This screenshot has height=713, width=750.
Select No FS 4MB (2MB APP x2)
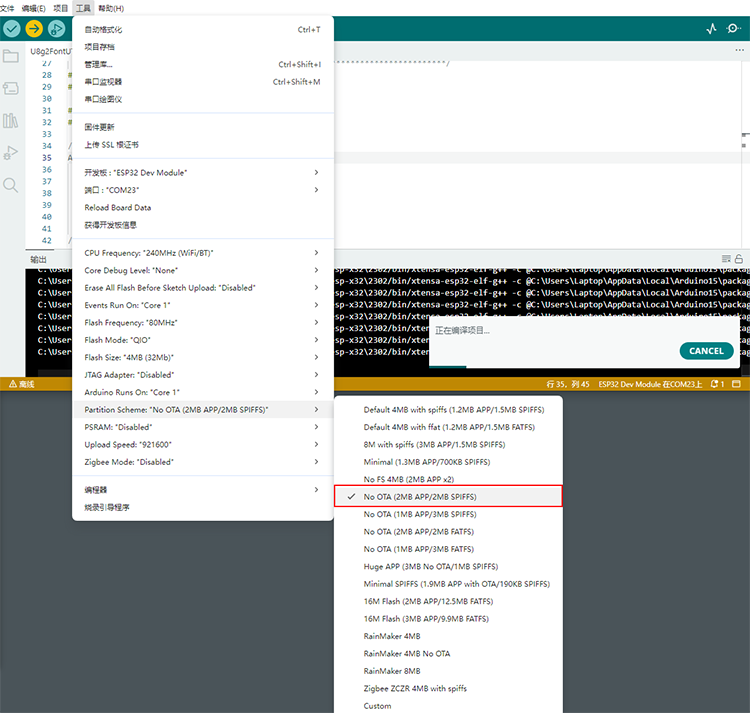[x=448, y=479]
